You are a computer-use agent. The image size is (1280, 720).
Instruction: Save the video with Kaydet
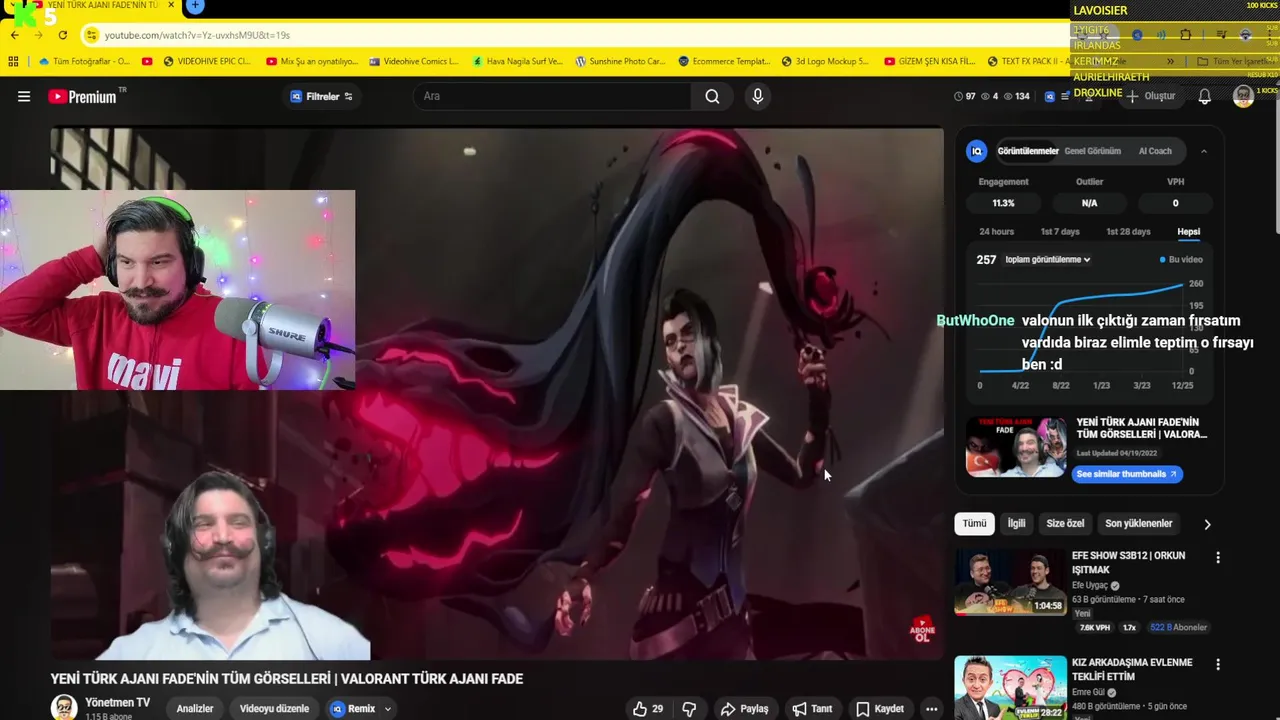880,709
